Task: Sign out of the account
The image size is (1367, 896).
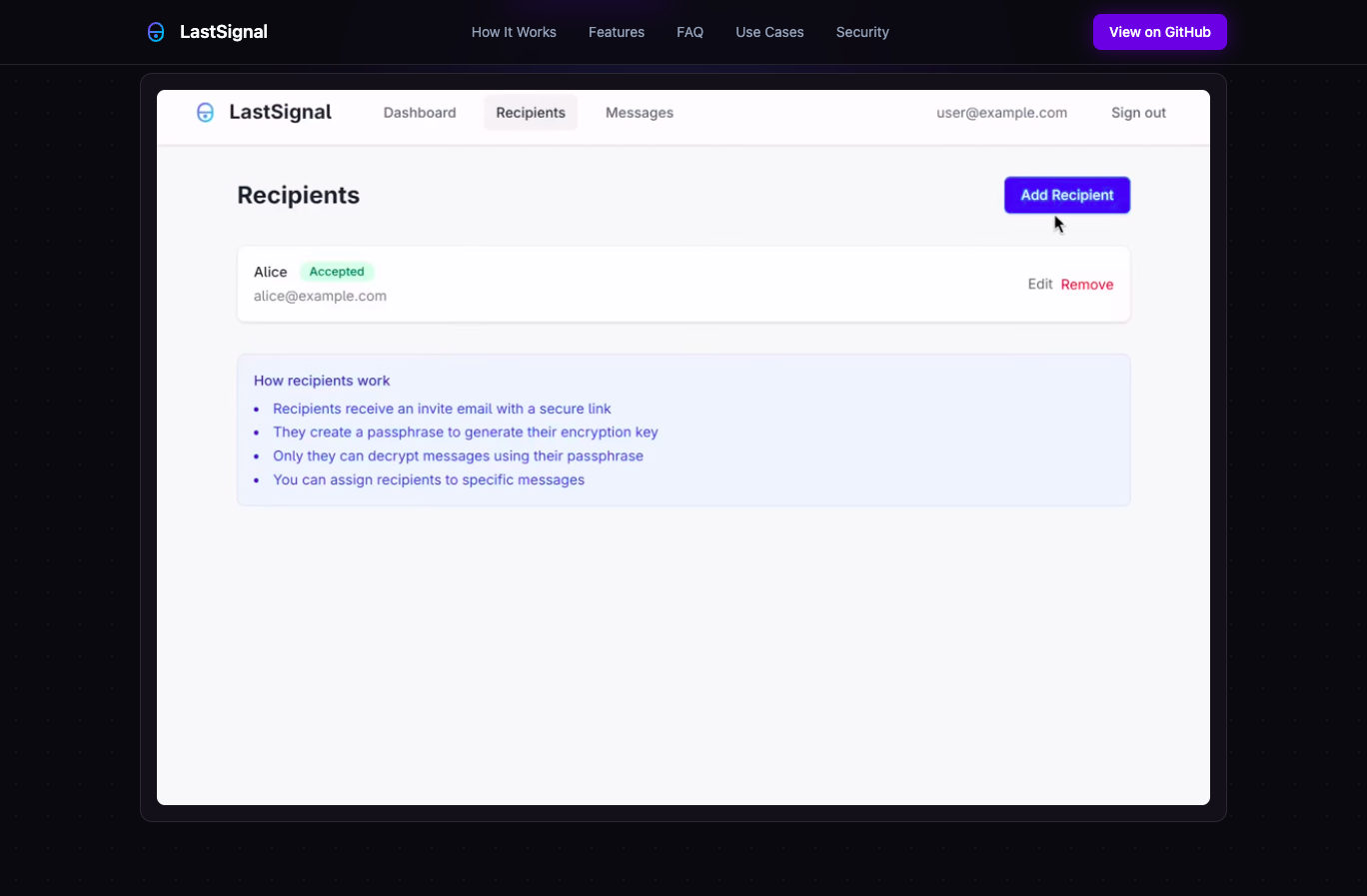Action: 1138,113
